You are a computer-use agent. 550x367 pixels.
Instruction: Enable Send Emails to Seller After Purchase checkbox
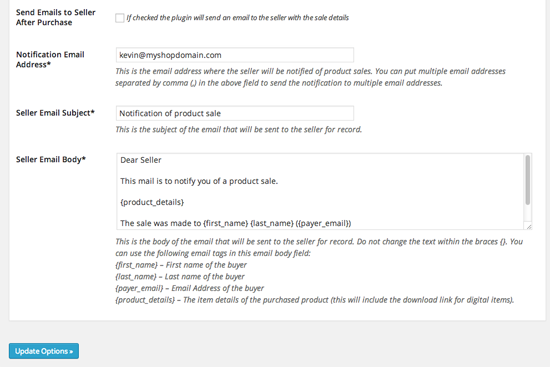(x=120, y=18)
